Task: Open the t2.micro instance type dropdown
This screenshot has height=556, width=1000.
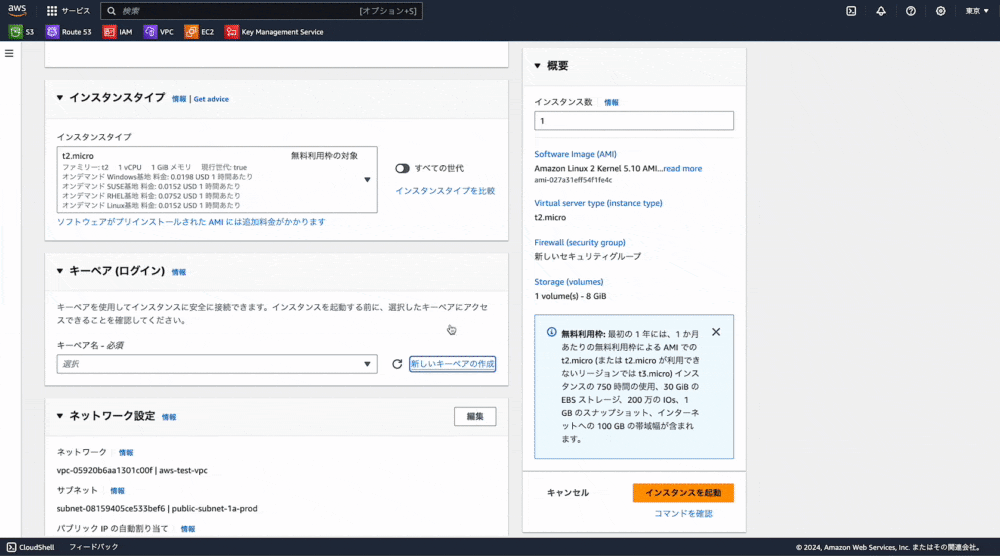Action: tap(217, 180)
